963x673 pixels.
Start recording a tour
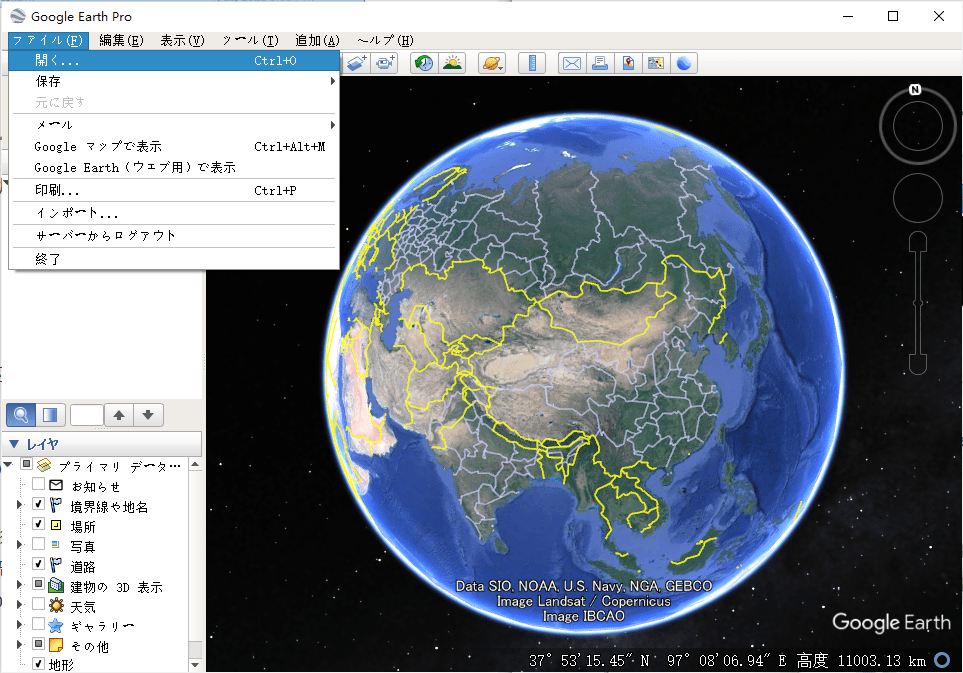coord(385,62)
